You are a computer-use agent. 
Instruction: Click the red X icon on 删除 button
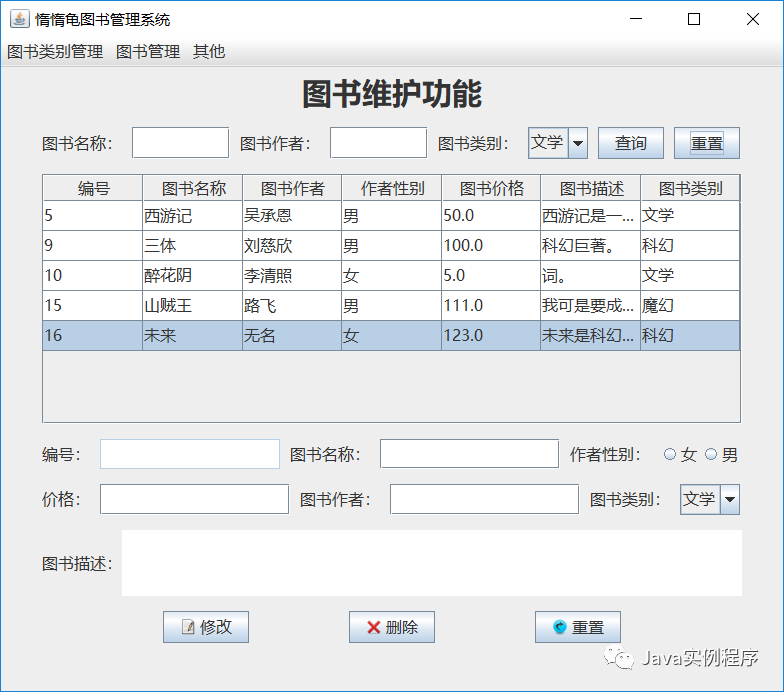[374, 627]
